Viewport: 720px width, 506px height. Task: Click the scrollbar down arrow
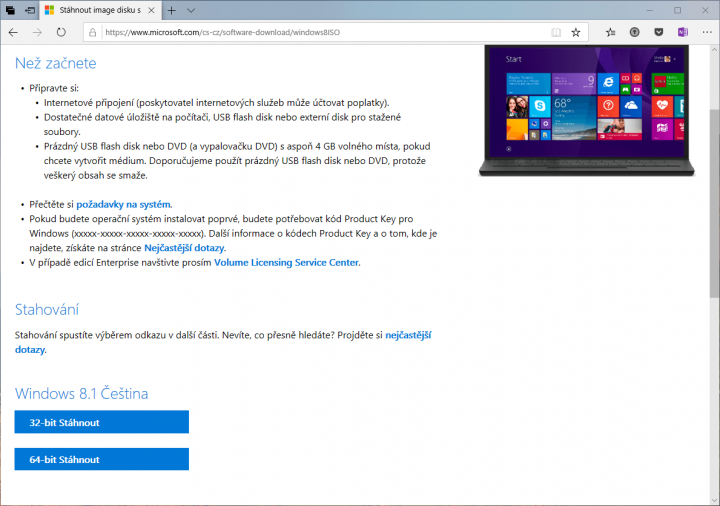[x=714, y=500]
